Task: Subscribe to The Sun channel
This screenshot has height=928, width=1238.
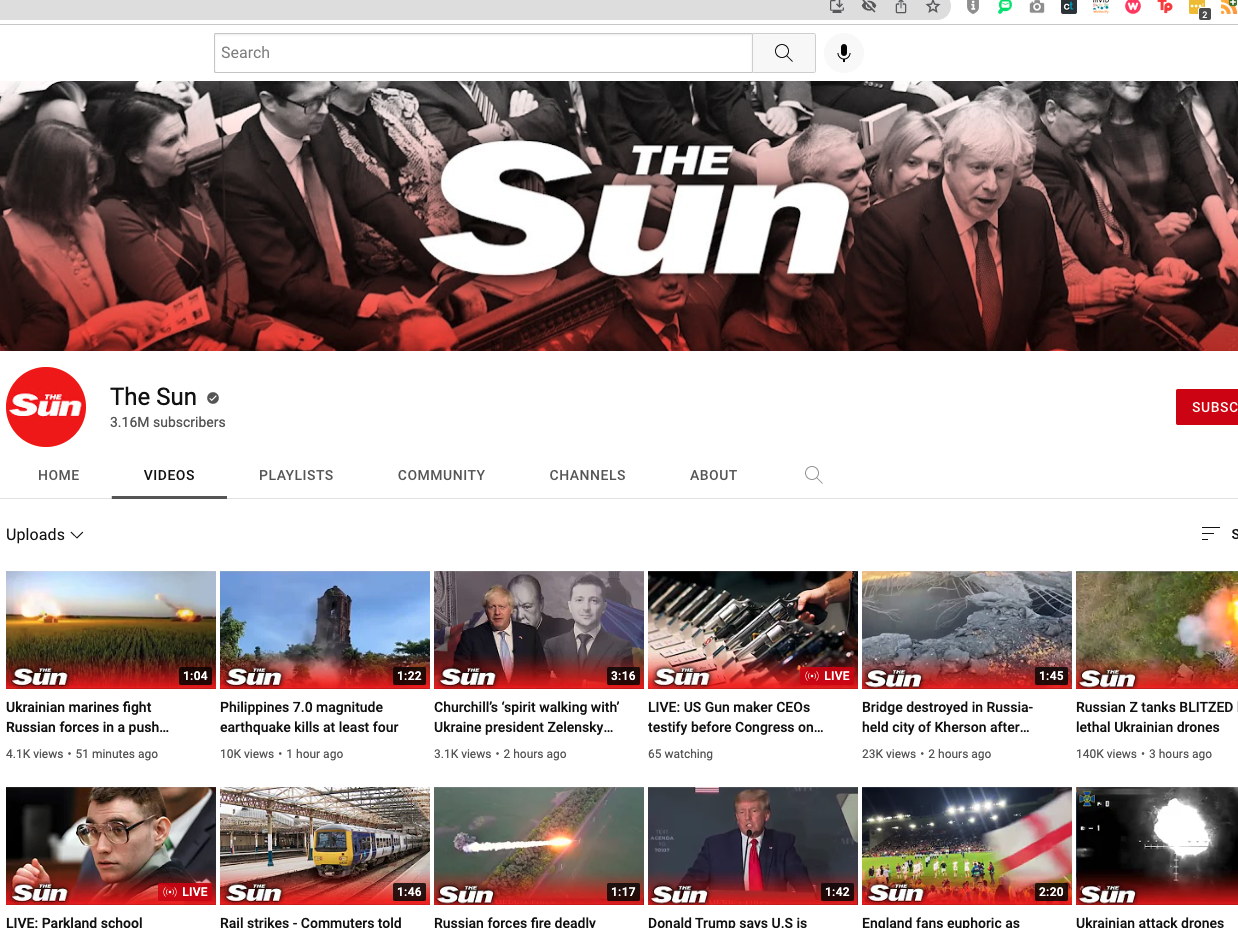Action: point(1207,407)
